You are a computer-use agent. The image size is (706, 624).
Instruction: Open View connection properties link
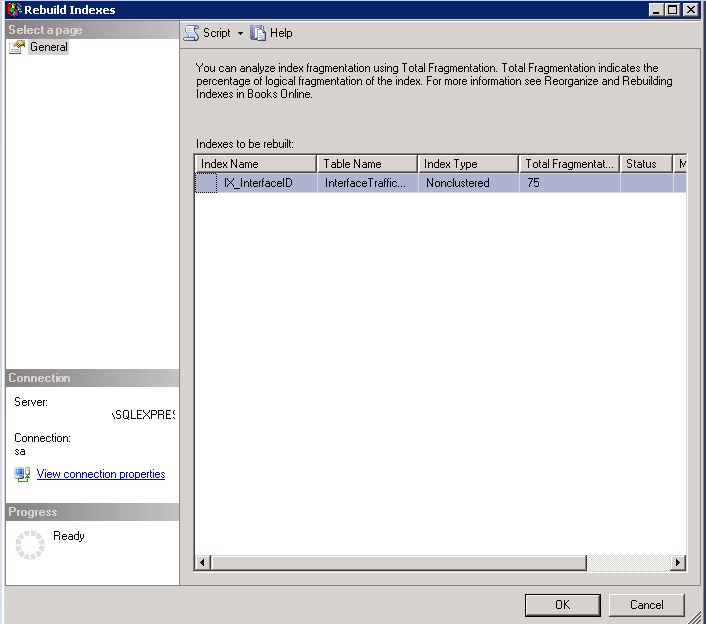(101, 474)
